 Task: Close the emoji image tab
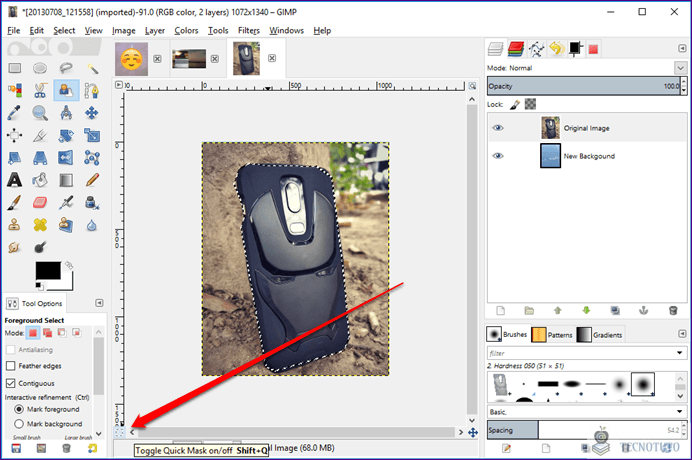(157, 59)
